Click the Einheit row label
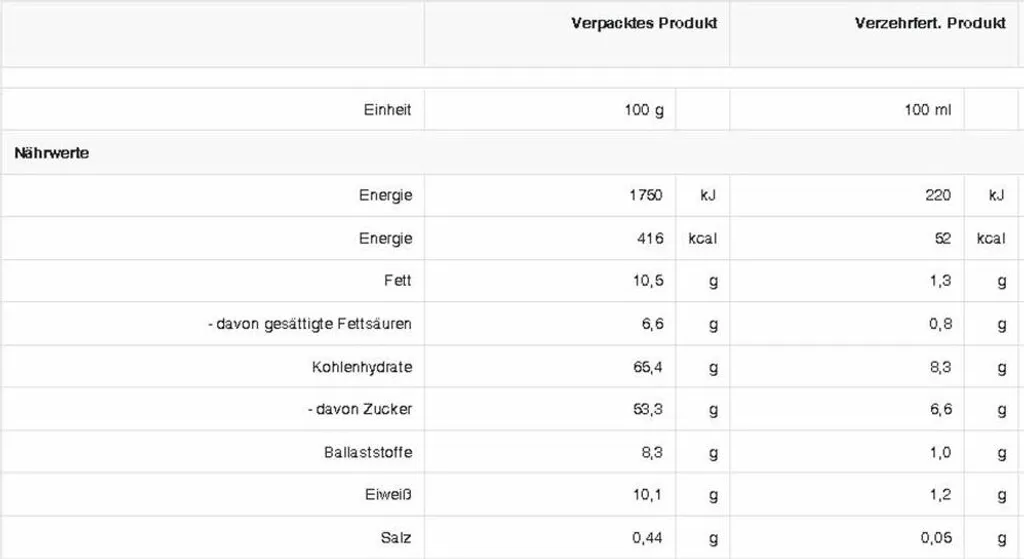Screen dimensions: 1024x559 [x=387, y=110]
